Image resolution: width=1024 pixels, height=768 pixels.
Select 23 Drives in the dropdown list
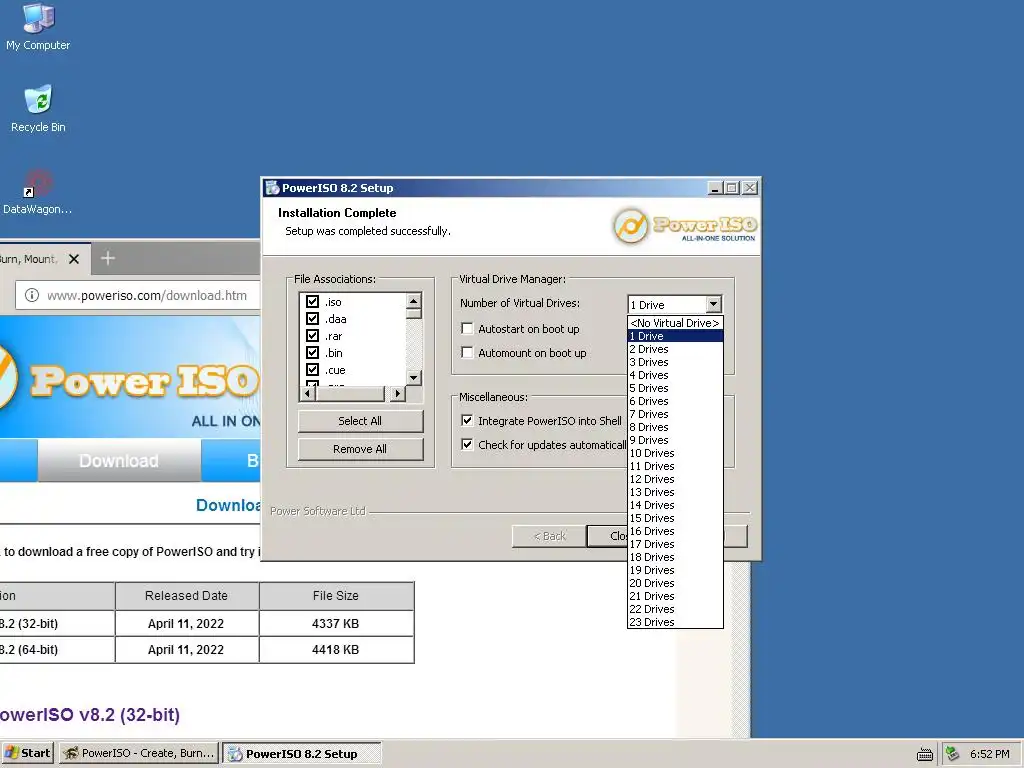[x=675, y=622]
